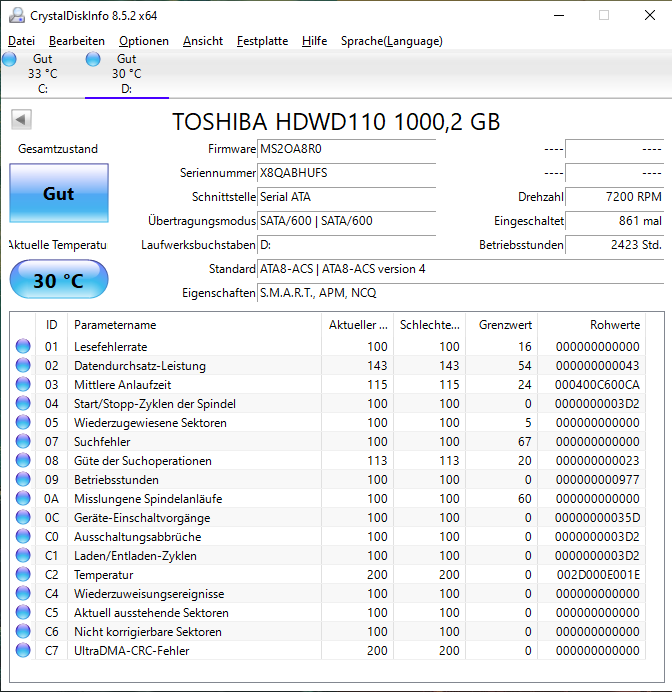Close the CrystalDiskInfo window
The image size is (672, 692).
coord(649,15)
